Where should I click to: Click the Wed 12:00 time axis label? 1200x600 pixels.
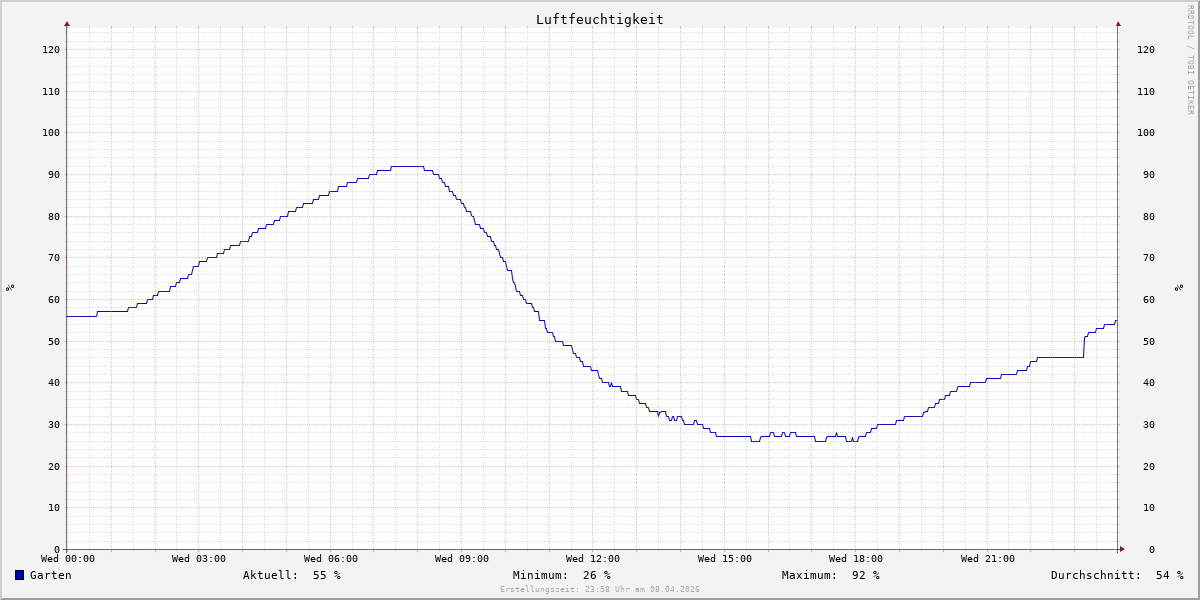(593, 559)
